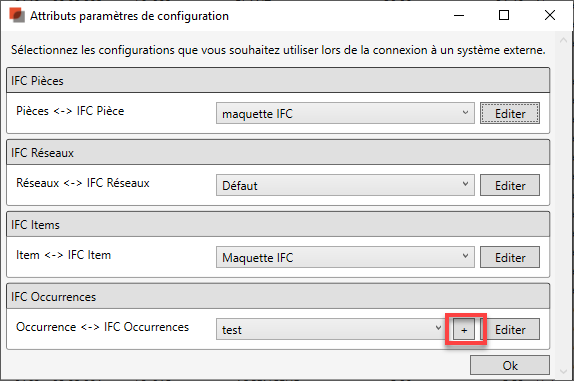
Task: Click Editer for IFC Items
Action: pos(510,257)
